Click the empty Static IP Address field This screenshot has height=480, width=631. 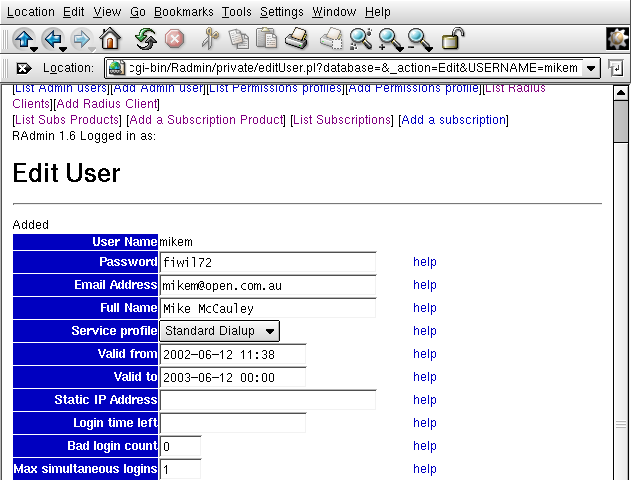268,400
